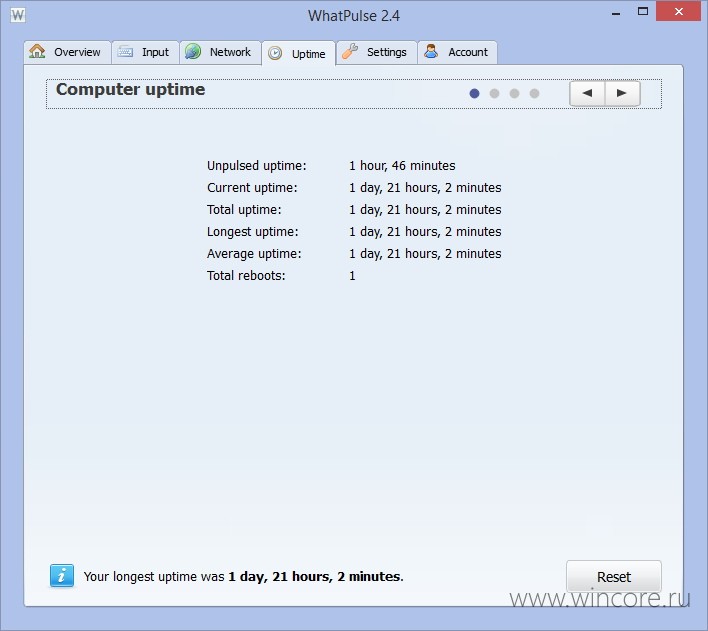Click the value 1 hour, 46 minutes
The width and height of the screenshot is (708, 631).
[402, 166]
